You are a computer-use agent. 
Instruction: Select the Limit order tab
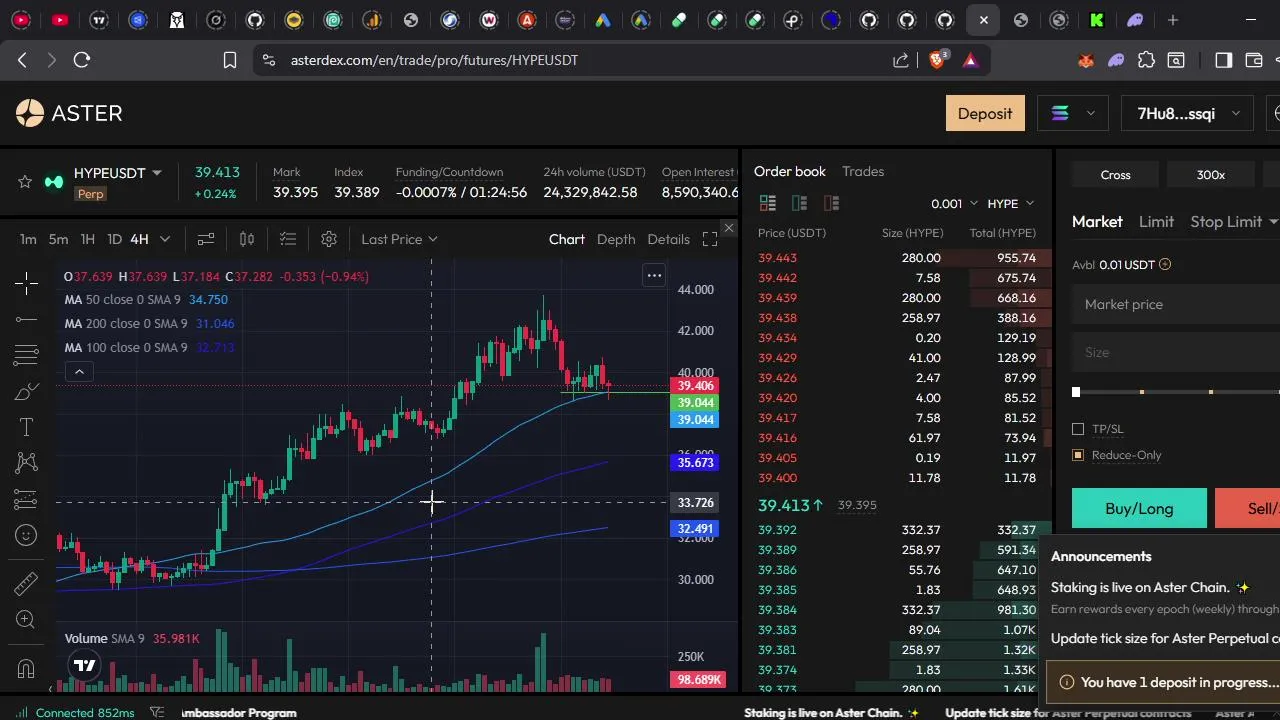click(1156, 221)
